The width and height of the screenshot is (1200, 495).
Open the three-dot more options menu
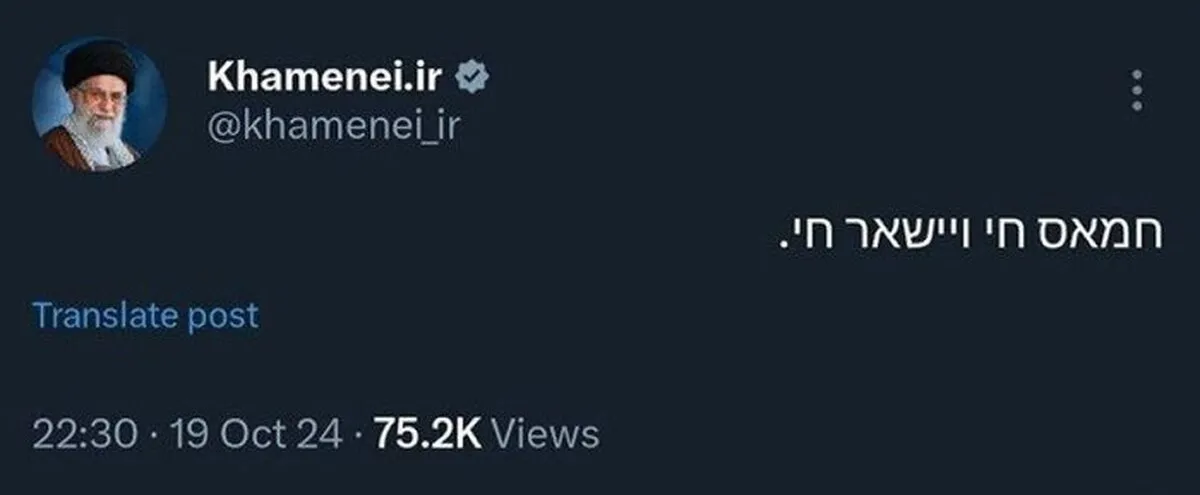[x=1136, y=90]
